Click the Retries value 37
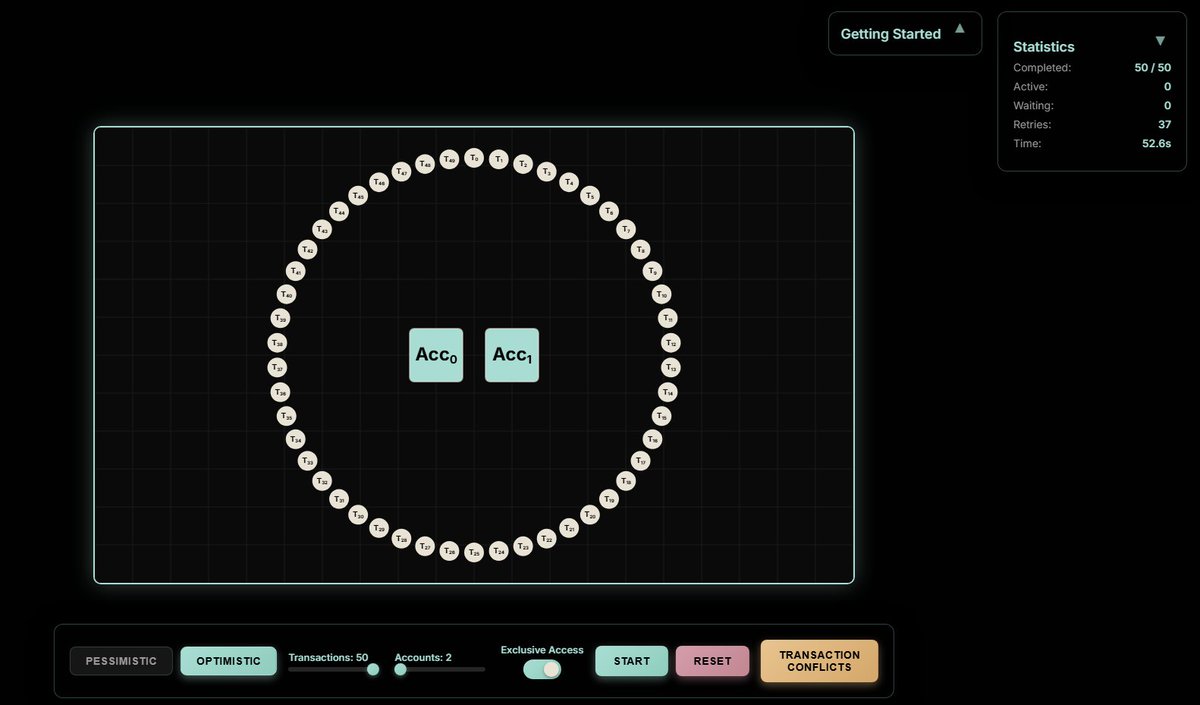 [1164, 125]
